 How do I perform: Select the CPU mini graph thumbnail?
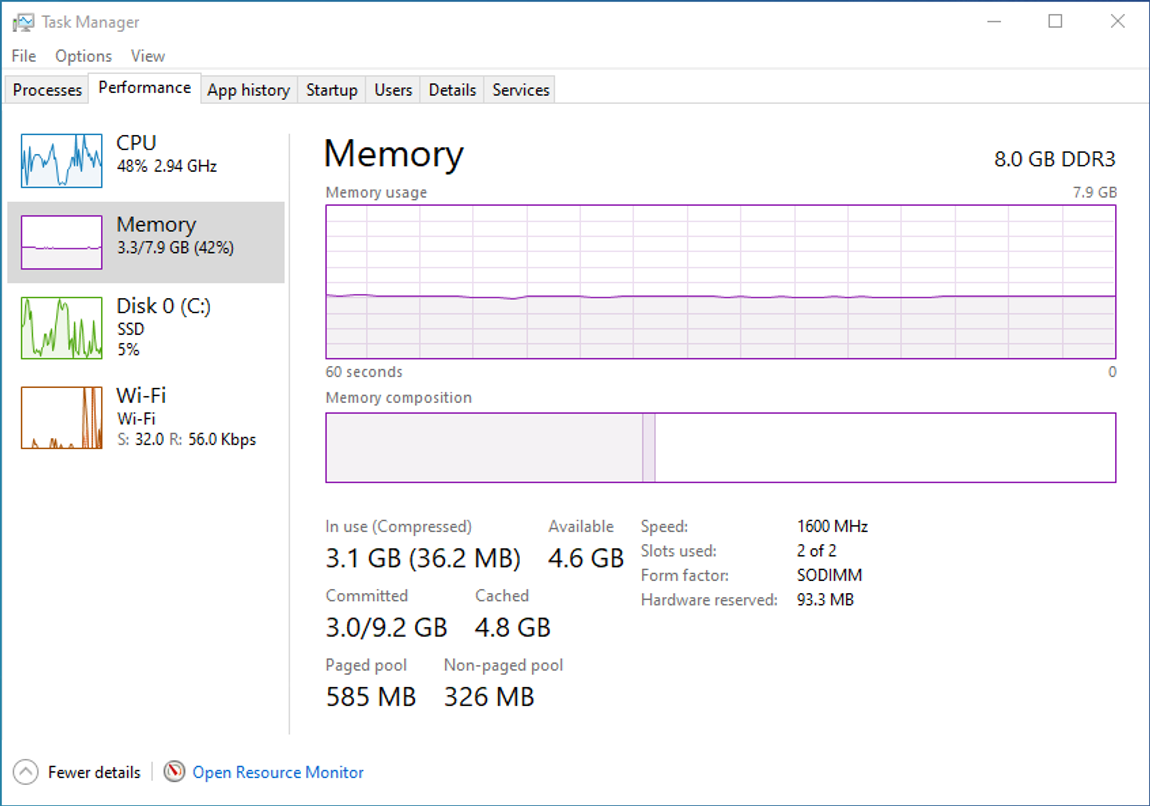click(61, 161)
